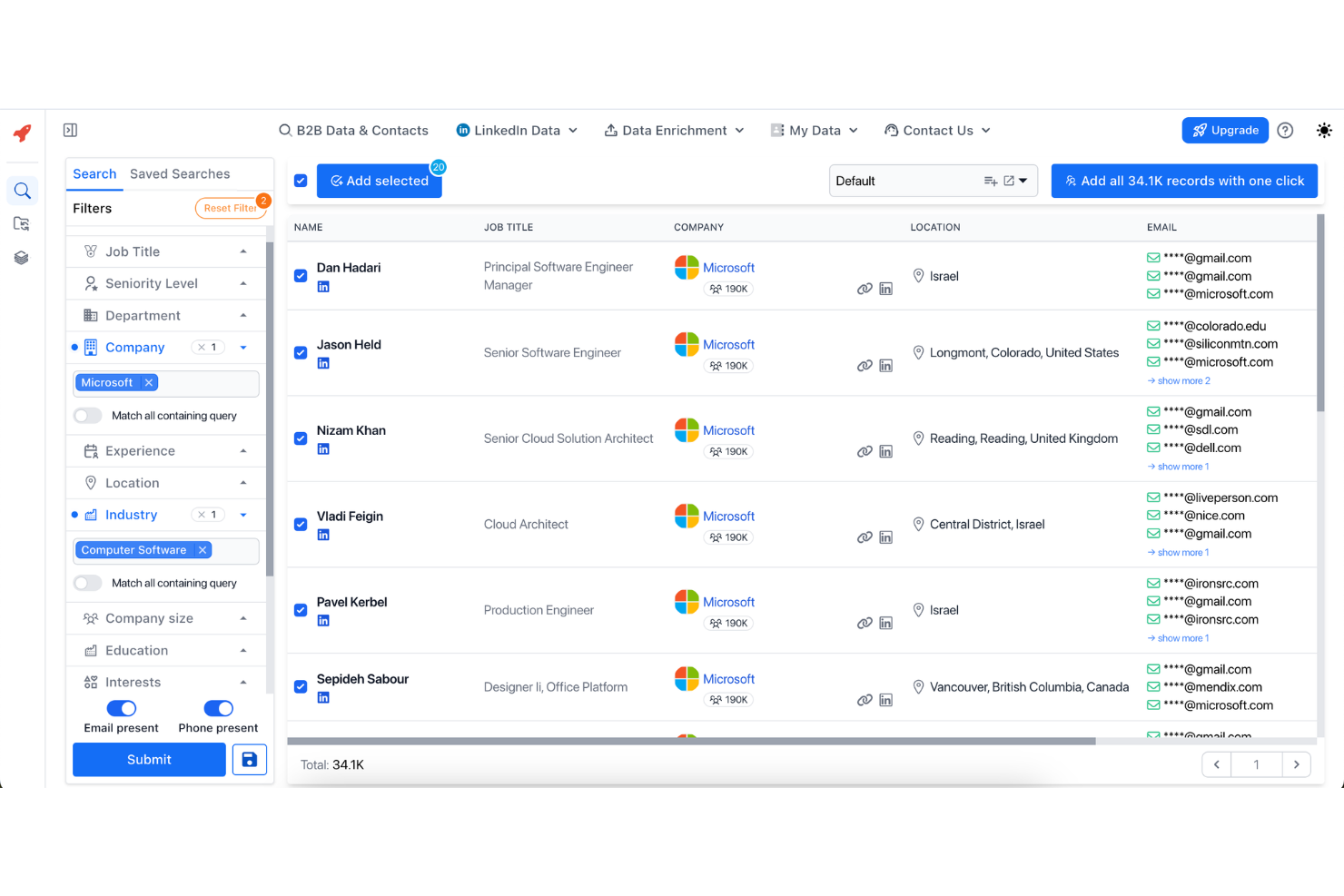
Task: Select the Search magnifier icon in sidebar
Action: (x=22, y=191)
